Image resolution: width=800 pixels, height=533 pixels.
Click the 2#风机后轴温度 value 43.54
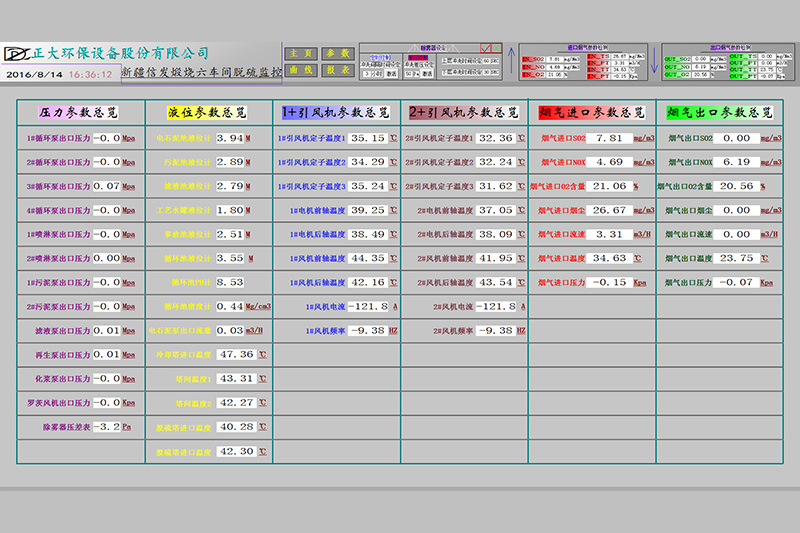pyautogui.click(x=496, y=283)
